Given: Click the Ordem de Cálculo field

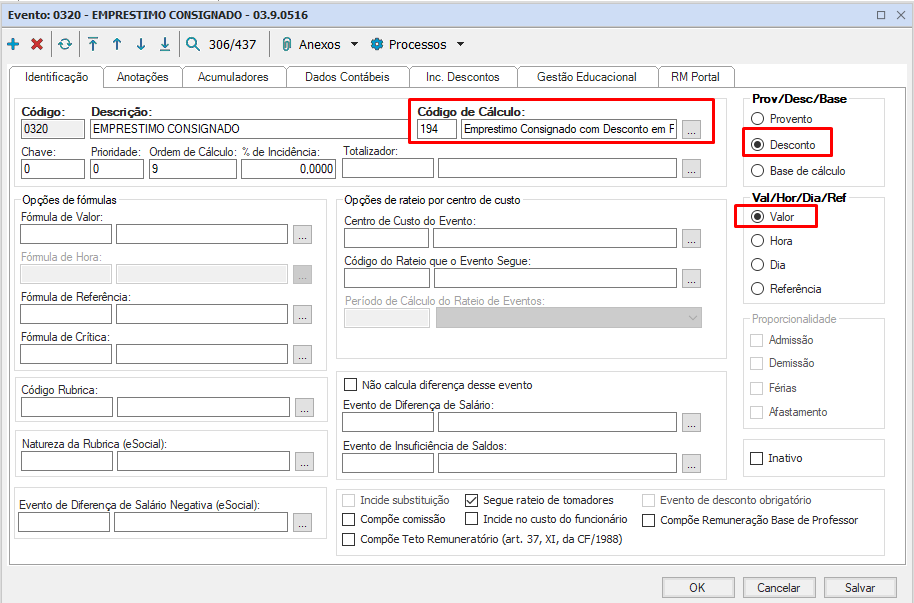Looking at the screenshot, I should (x=193, y=169).
